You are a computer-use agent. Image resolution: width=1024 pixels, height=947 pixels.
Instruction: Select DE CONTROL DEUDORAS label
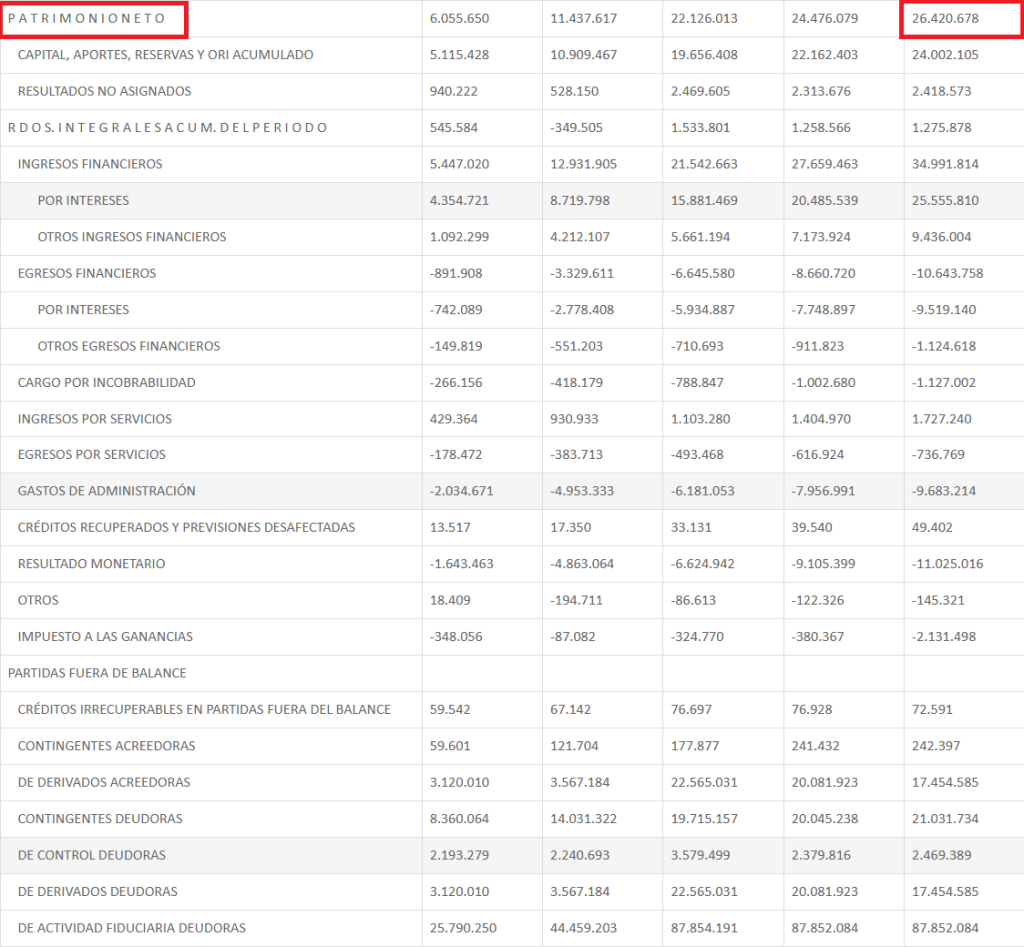pos(91,855)
